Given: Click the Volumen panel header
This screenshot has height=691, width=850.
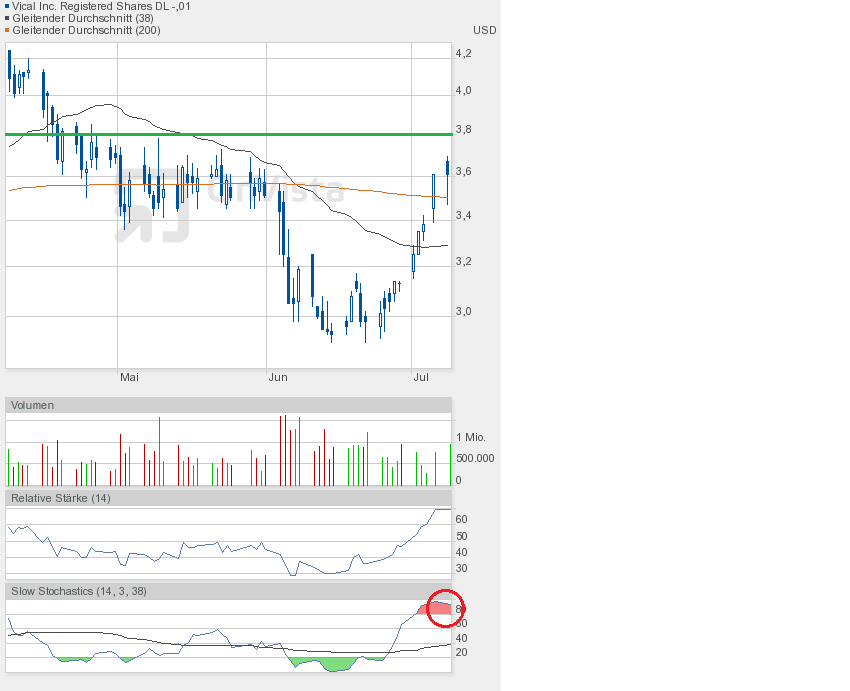Looking at the screenshot, I should pos(33,405).
